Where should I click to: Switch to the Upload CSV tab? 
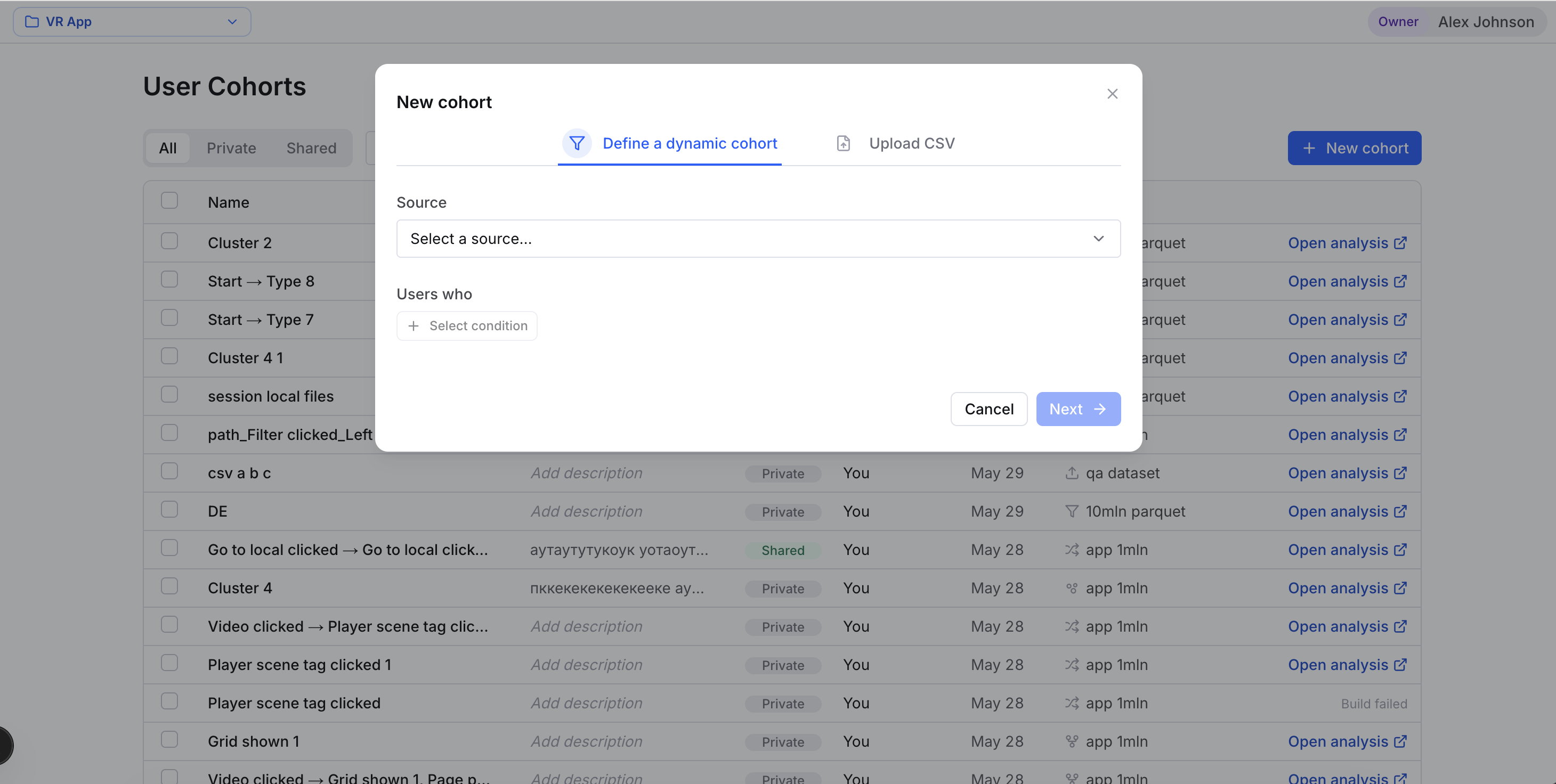[x=895, y=144]
